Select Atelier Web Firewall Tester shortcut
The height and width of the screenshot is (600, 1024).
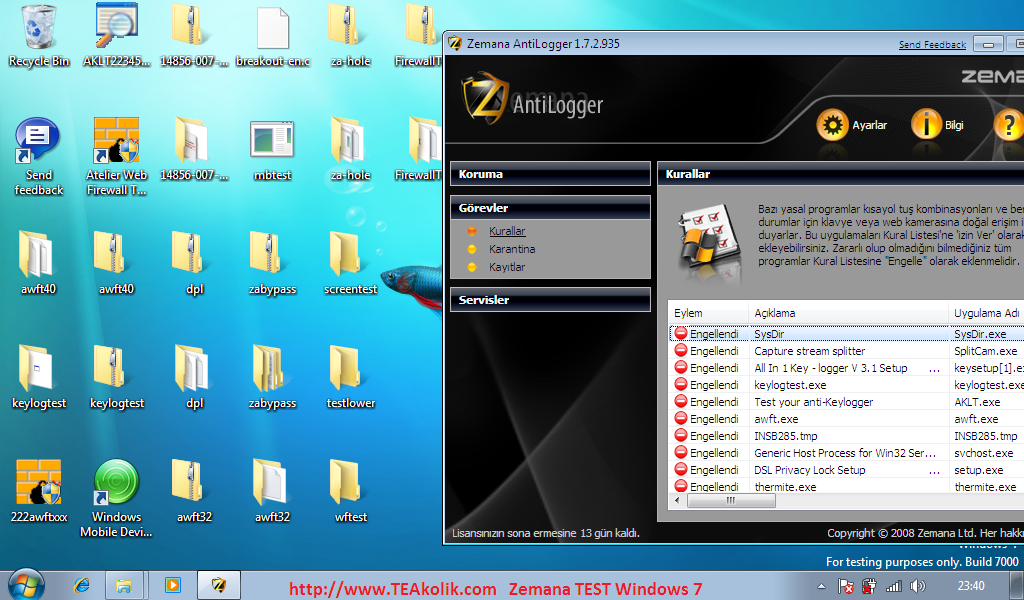(x=116, y=157)
